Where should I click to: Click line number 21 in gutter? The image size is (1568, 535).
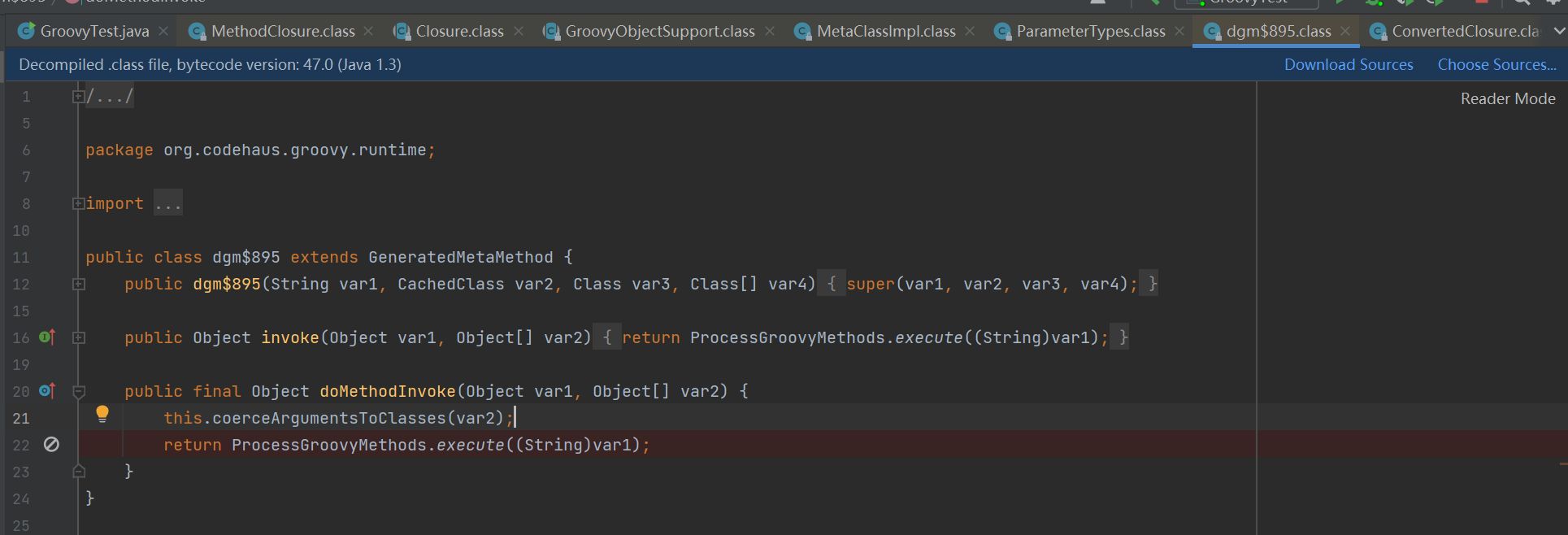tap(21, 419)
